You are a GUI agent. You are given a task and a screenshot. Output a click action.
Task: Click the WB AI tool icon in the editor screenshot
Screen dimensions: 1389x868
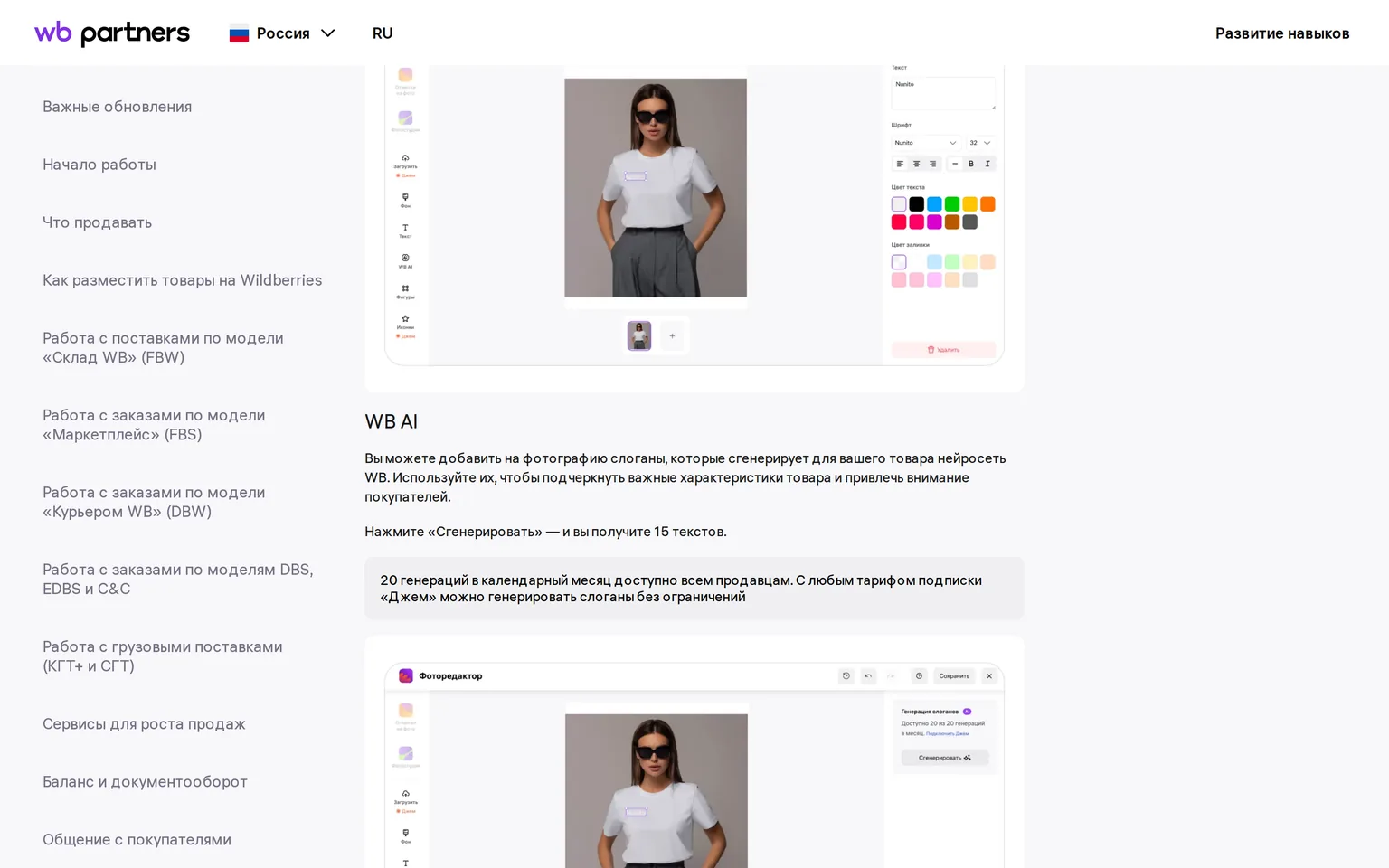405,259
